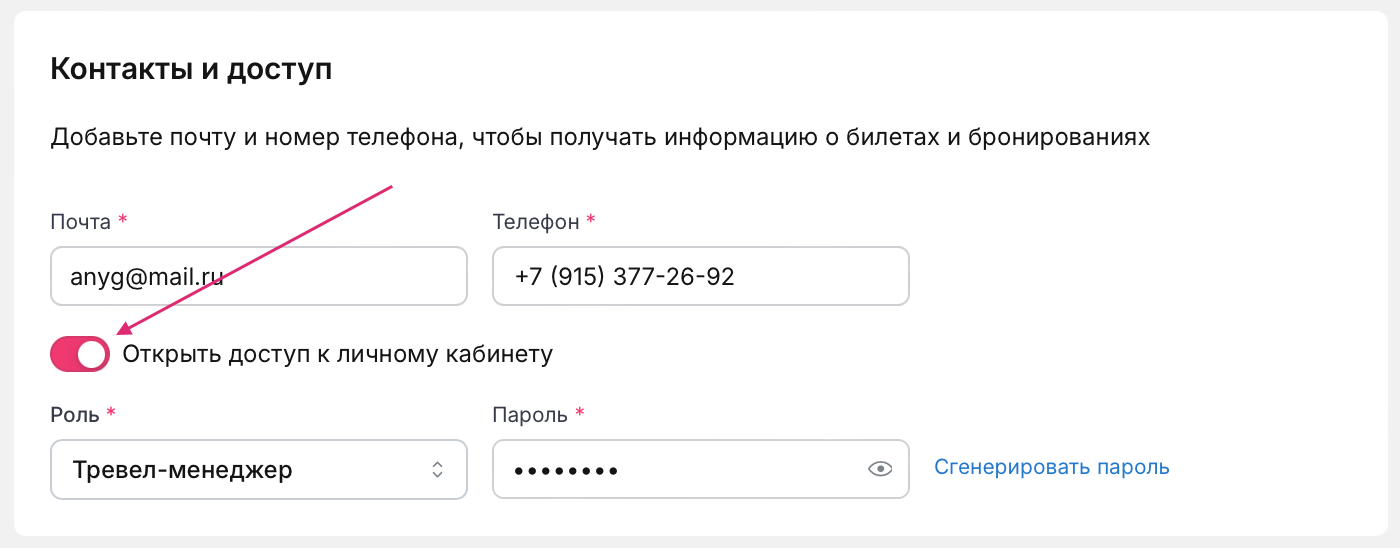Click the Пароль field label

click(530, 414)
